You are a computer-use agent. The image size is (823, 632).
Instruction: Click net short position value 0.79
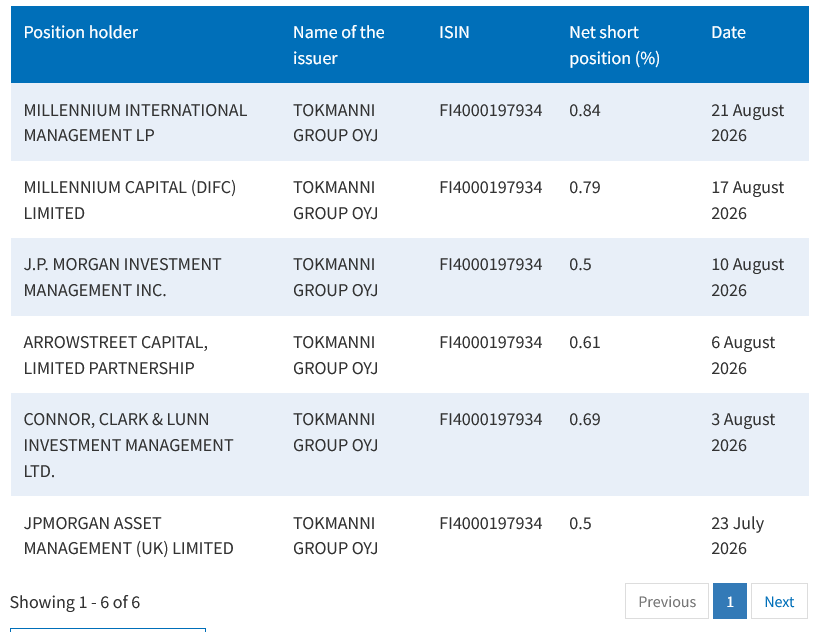[x=585, y=187]
